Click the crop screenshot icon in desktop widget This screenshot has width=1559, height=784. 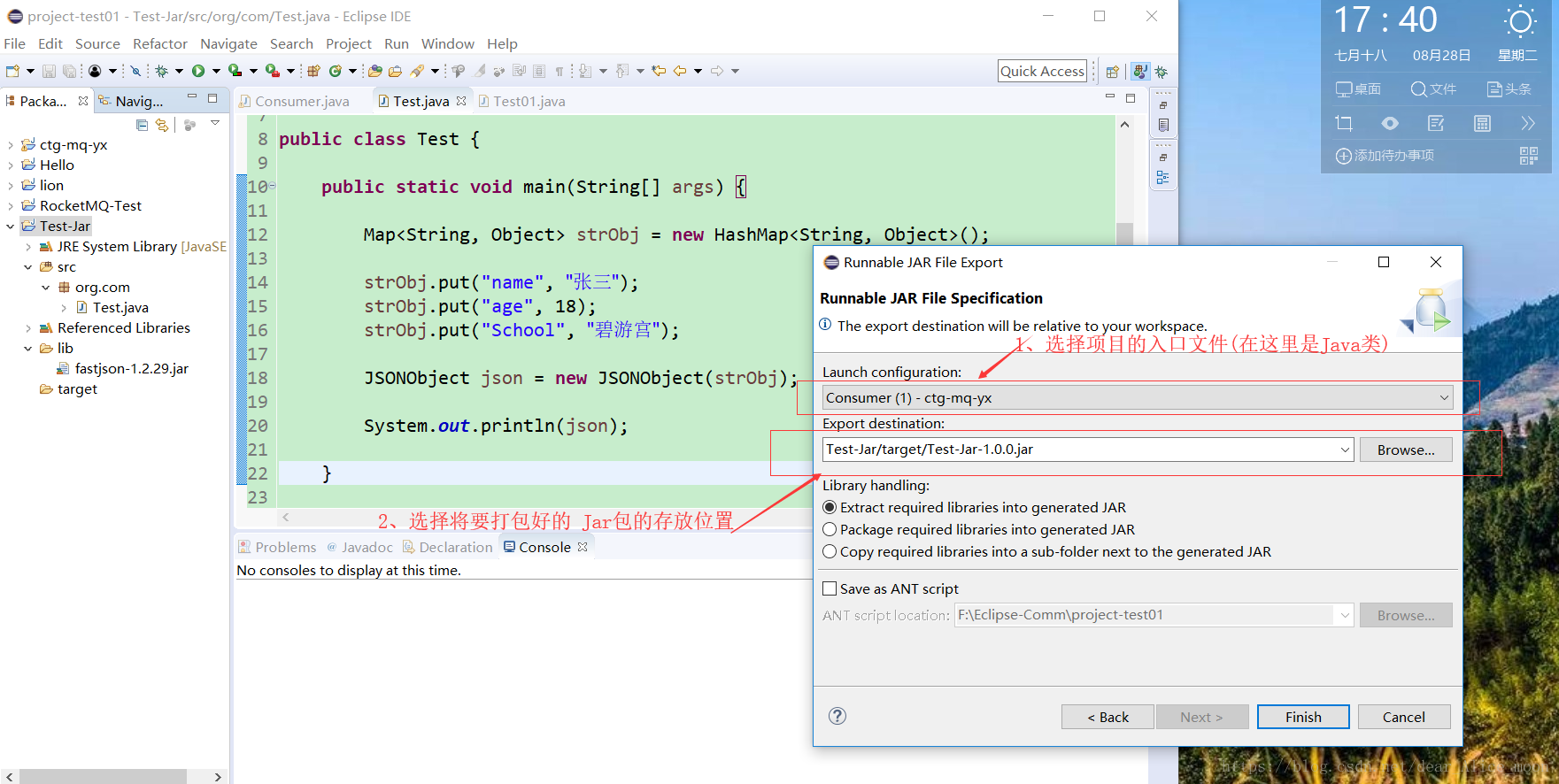pos(1344,124)
